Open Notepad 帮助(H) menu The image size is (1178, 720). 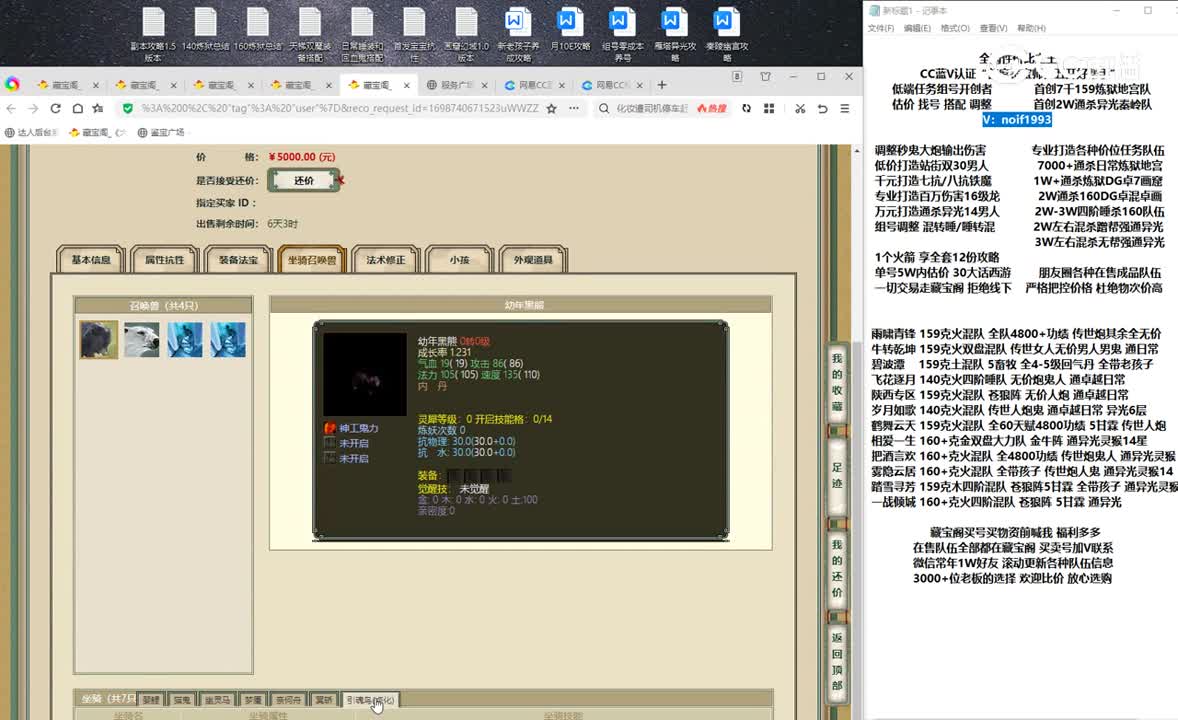(x=1031, y=29)
